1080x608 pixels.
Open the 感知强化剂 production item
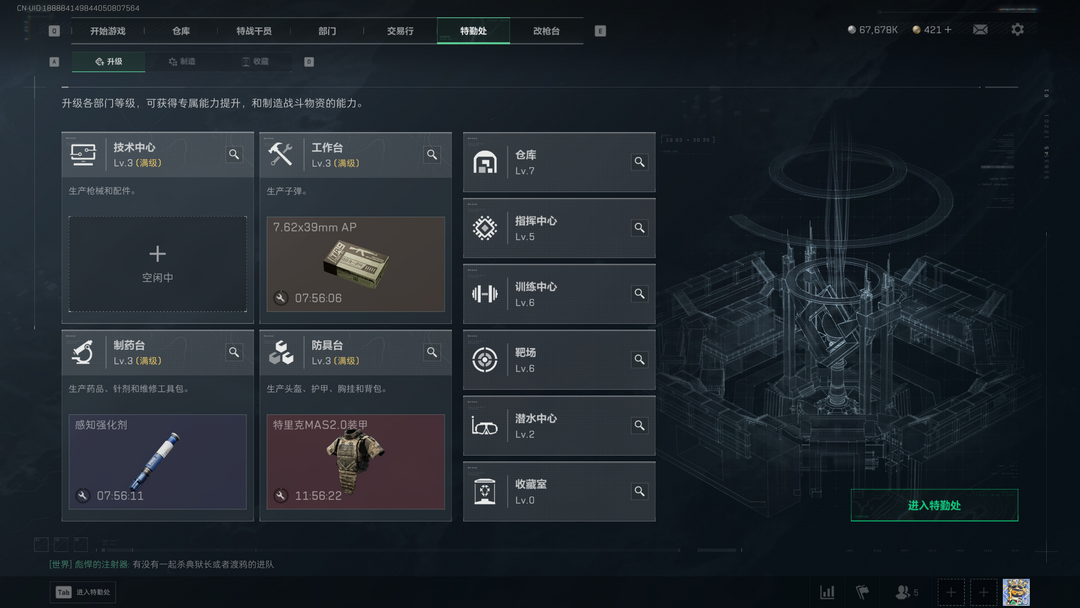pyautogui.click(x=158, y=462)
